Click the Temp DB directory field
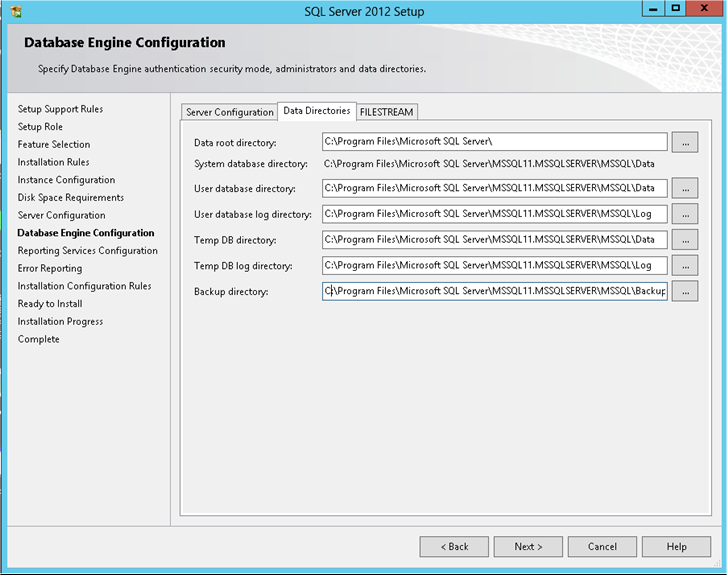 (495, 240)
